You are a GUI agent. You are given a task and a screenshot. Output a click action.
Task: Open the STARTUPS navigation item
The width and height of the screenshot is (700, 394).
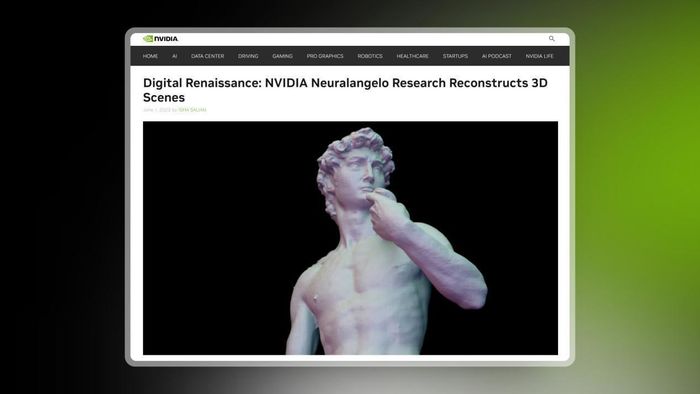pos(455,56)
